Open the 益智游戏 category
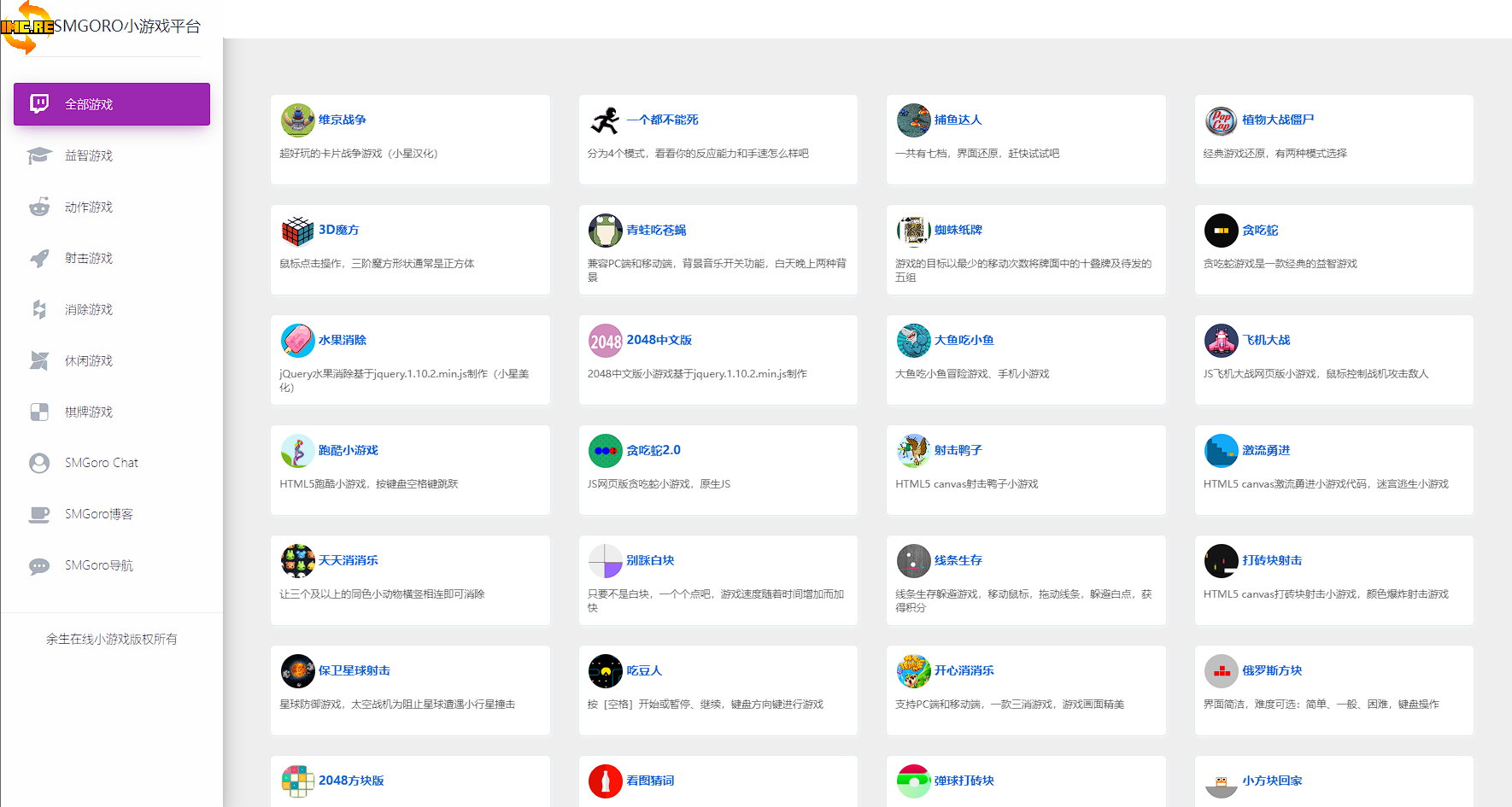1512x807 pixels. [x=89, y=155]
